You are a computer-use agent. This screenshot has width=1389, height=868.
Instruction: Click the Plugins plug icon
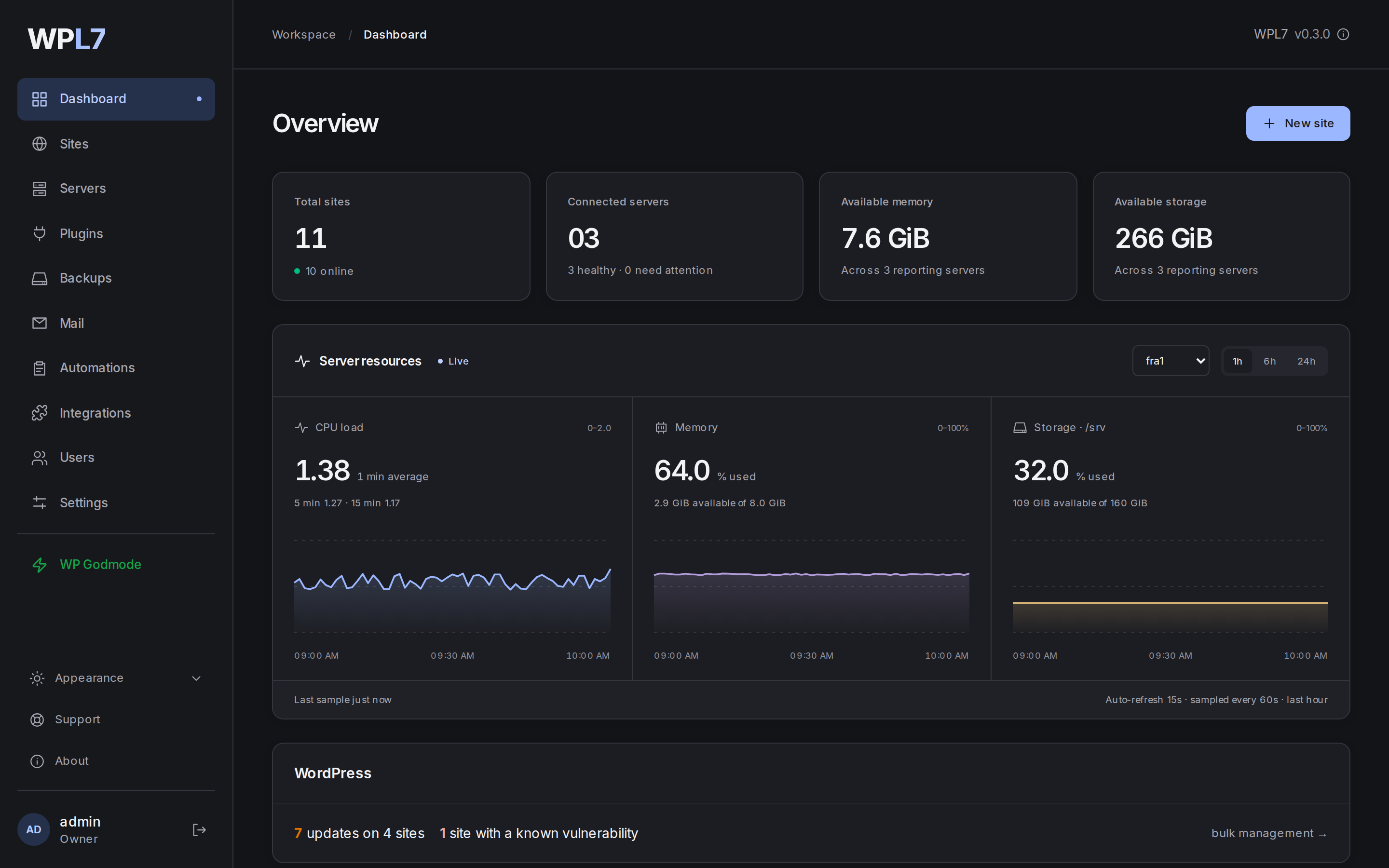[x=39, y=234]
